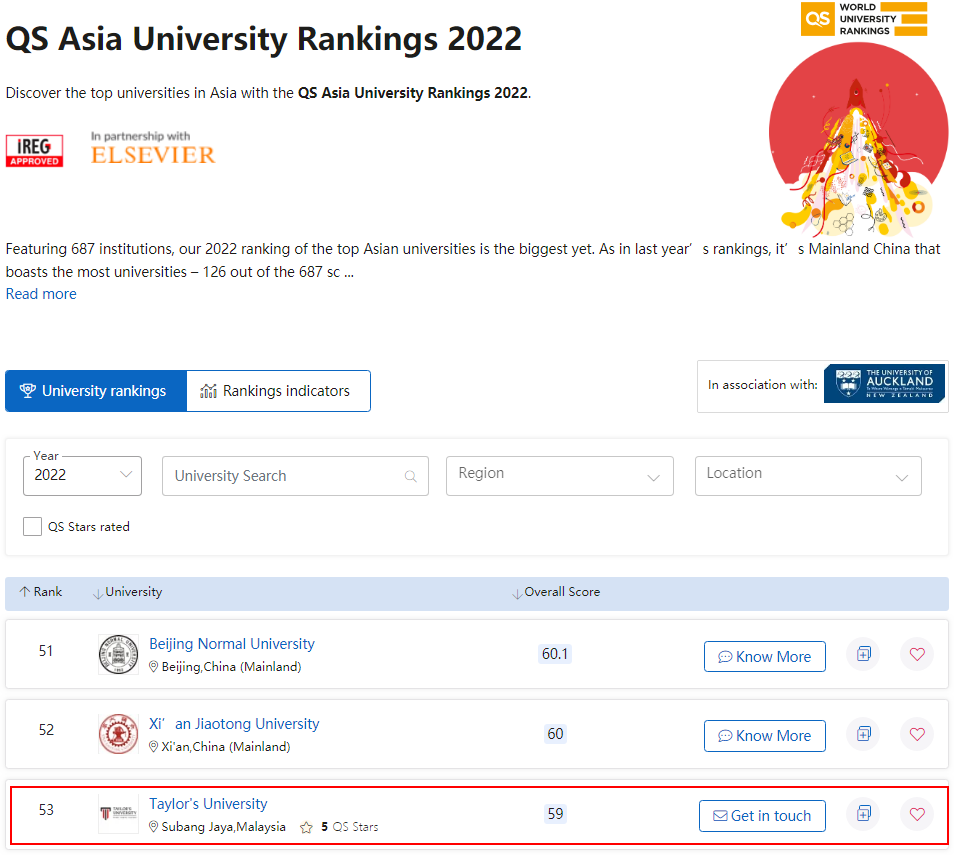
Task: Add Xi'an Jiaotong University to compare
Action: click(863, 734)
